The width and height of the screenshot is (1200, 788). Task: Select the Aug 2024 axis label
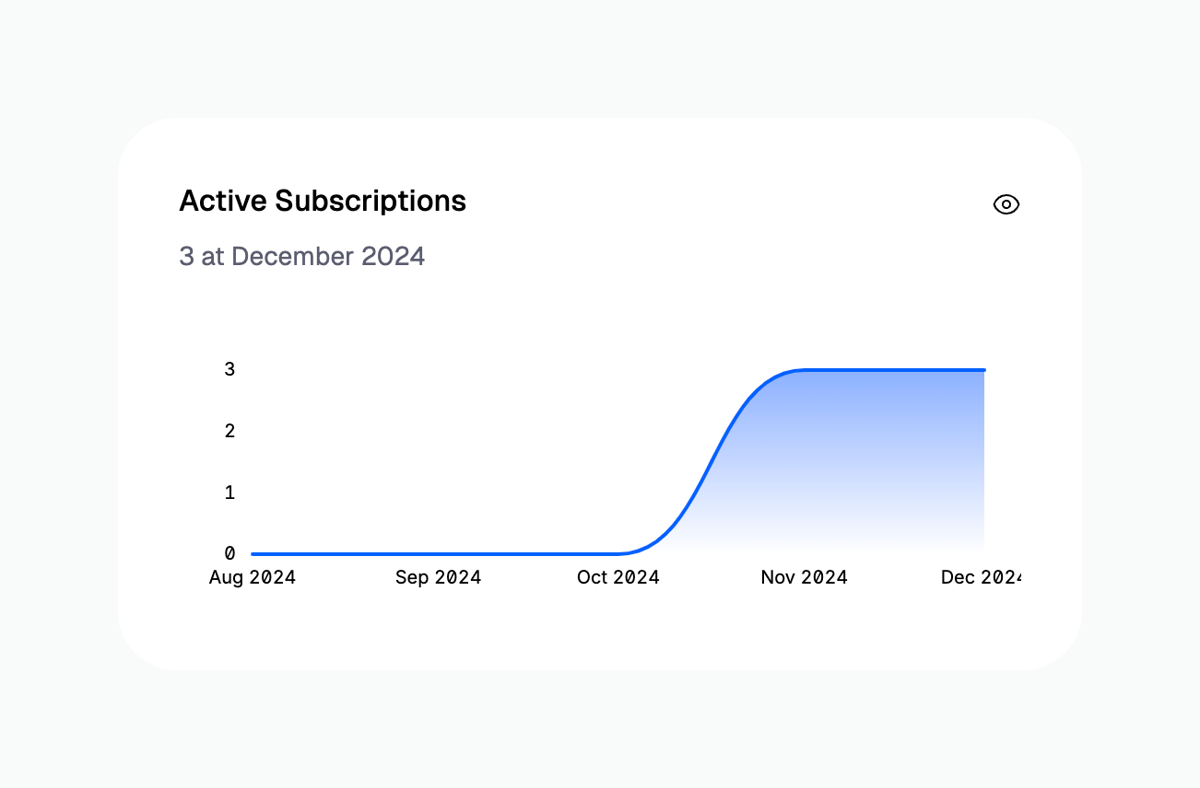point(252,577)
